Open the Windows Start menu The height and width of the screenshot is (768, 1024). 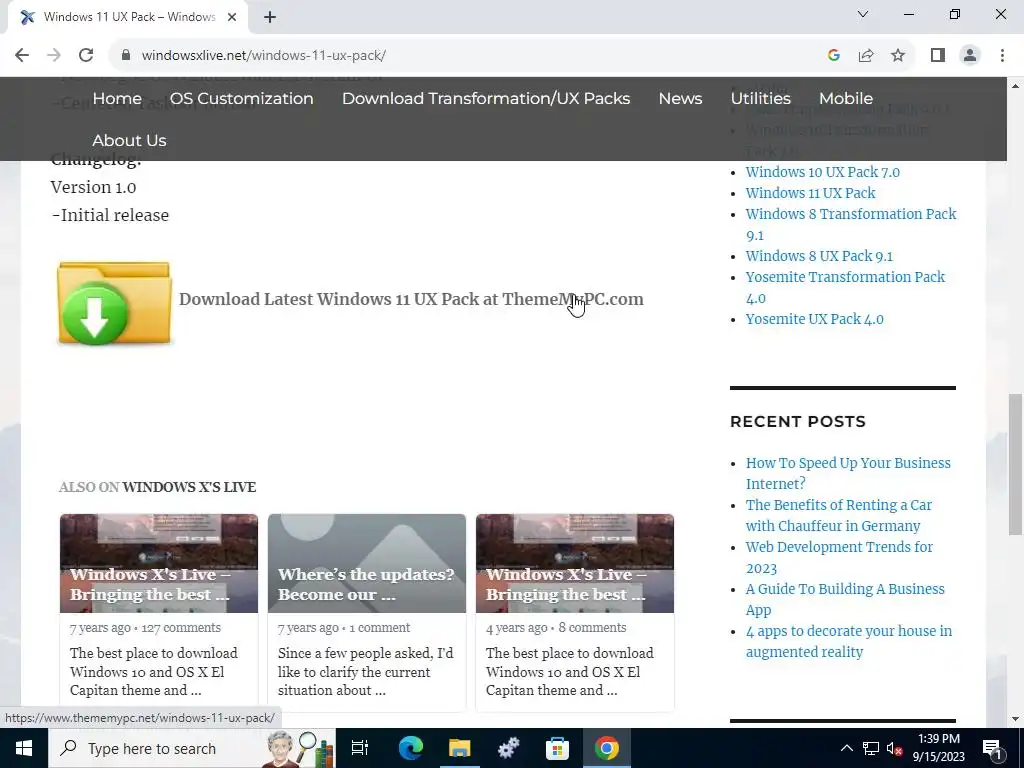coord(24,748)
